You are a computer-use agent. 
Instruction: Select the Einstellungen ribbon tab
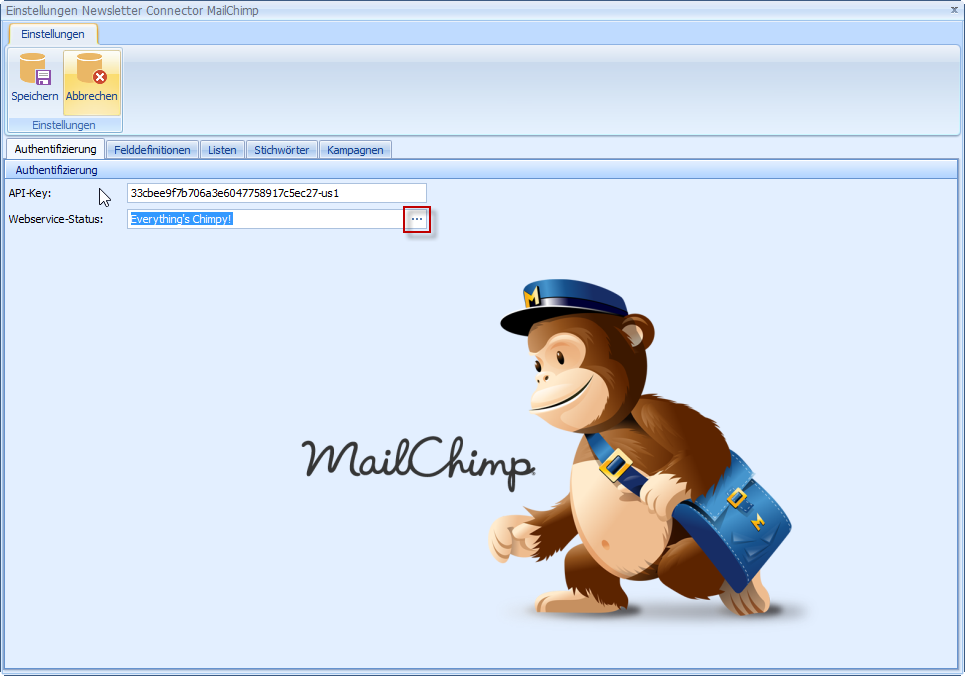tap(53, 34)
